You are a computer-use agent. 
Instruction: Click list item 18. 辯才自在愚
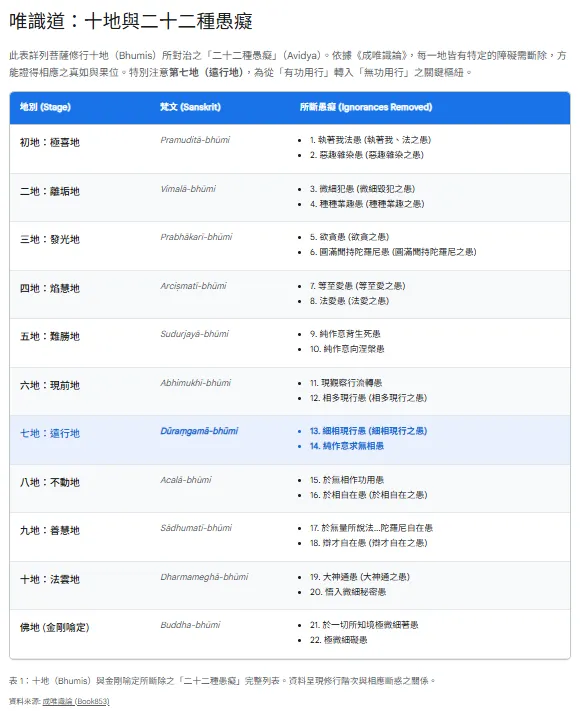point(369,543)
